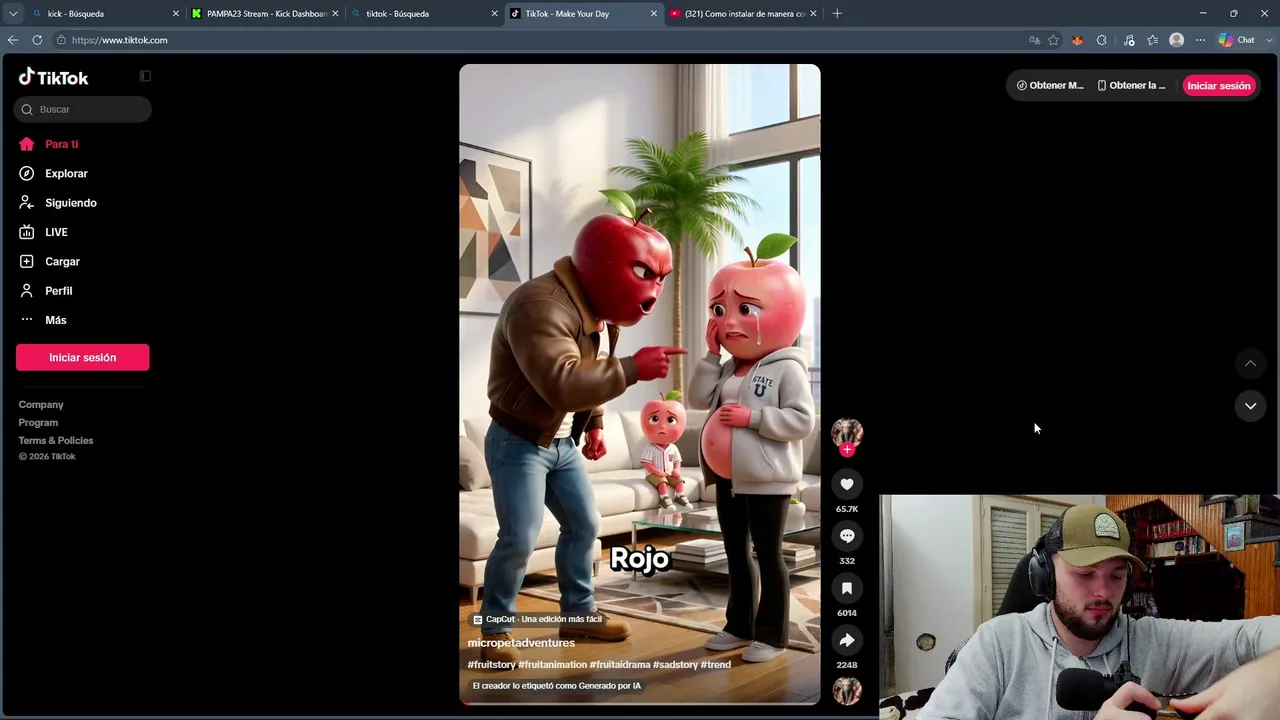
Task: Click the creator avatar beside the video
Action: pyautogui.click(x=847, y=432)
